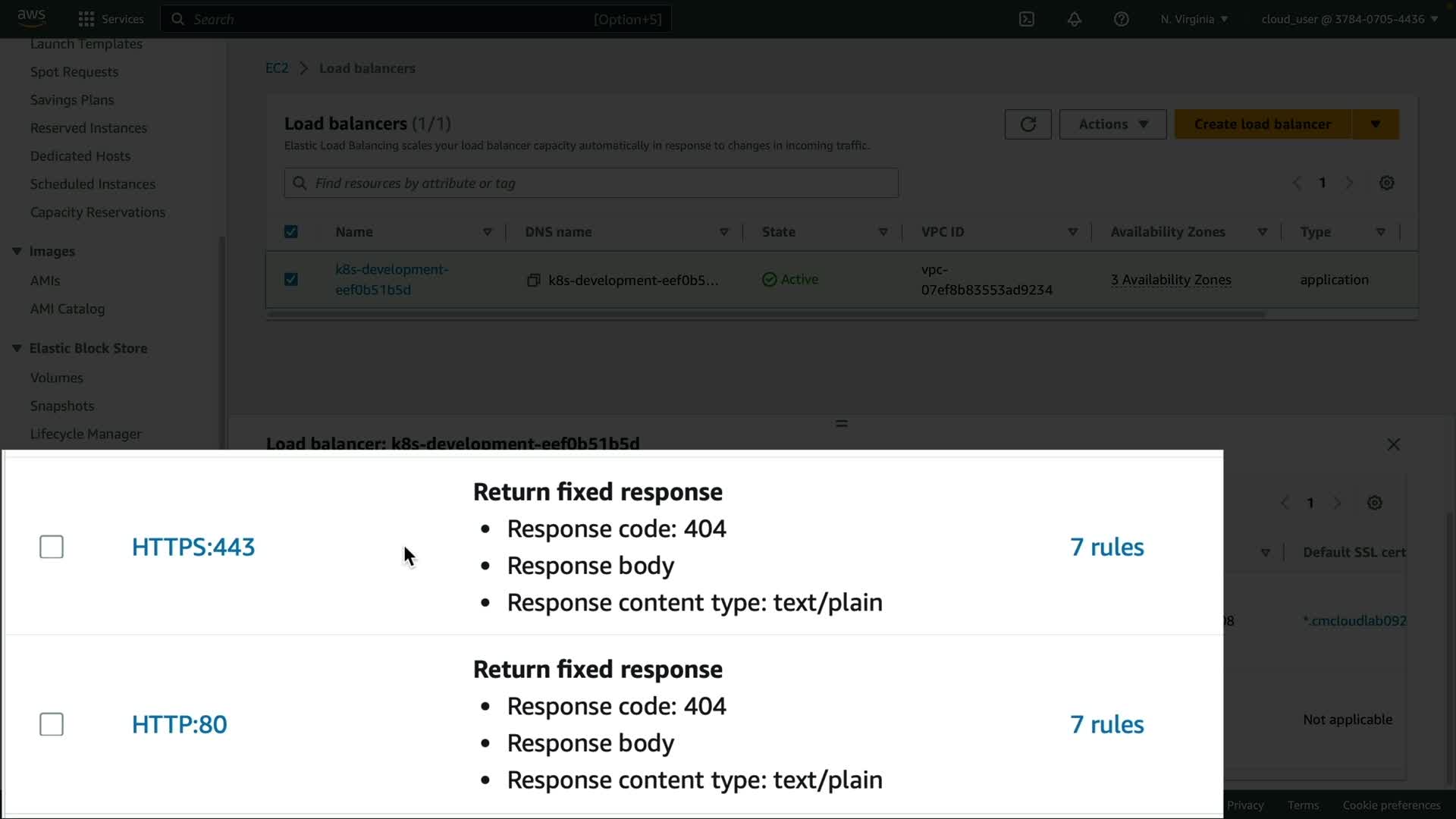This screenshot has width=1456, height=819.
Task: Focus the Find resources filter field
Action: coord(591,183)
